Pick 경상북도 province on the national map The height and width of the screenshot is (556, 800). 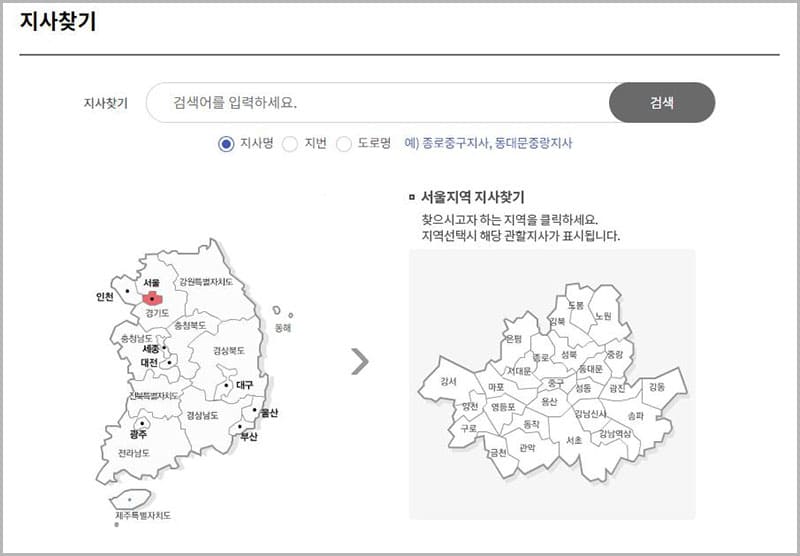(228, 350)
